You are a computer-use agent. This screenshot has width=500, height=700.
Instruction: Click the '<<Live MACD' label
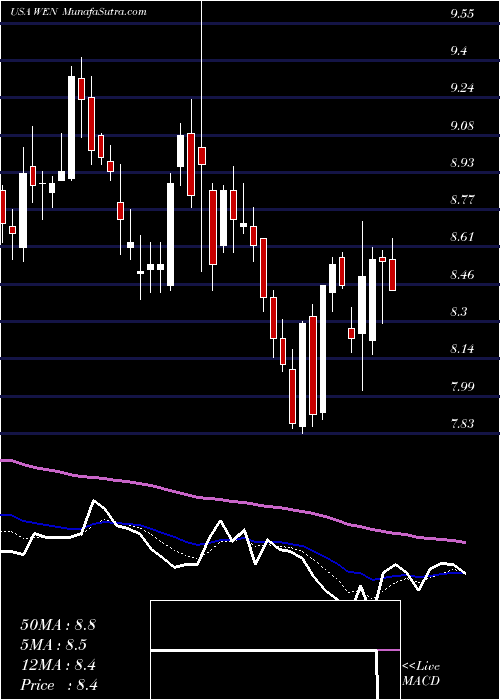point(421,674)
